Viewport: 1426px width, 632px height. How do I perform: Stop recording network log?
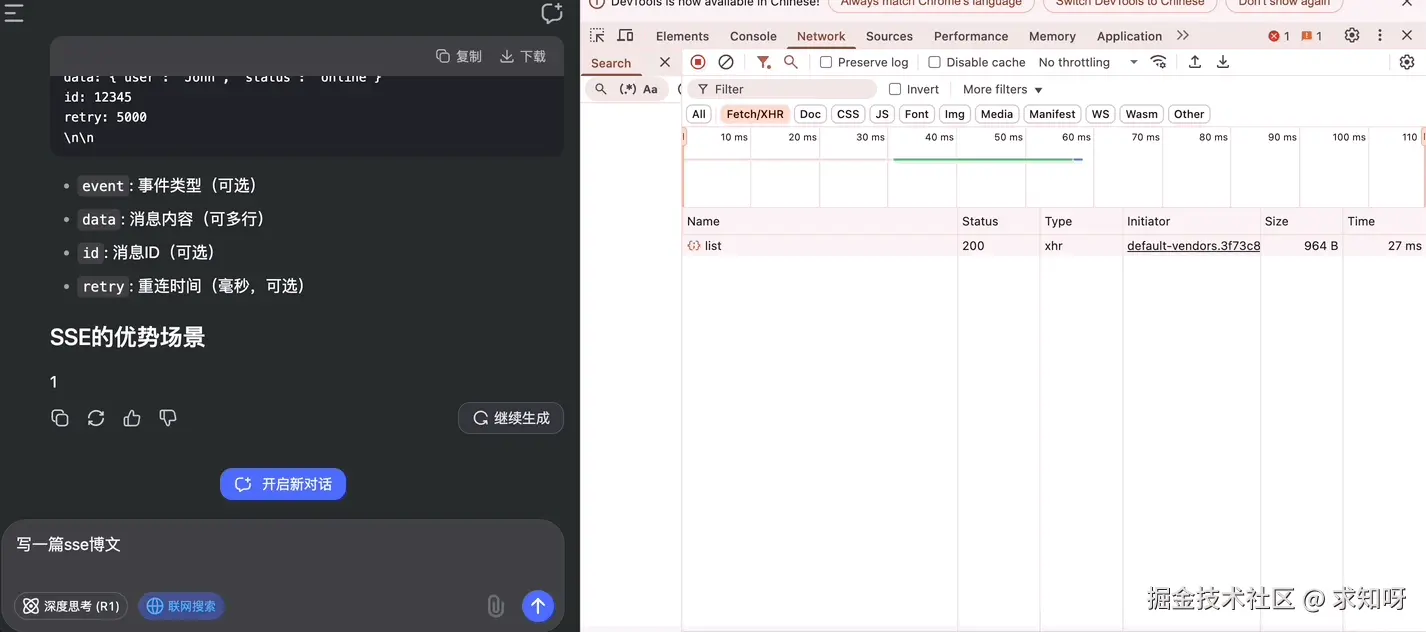[x=698, y=62]
